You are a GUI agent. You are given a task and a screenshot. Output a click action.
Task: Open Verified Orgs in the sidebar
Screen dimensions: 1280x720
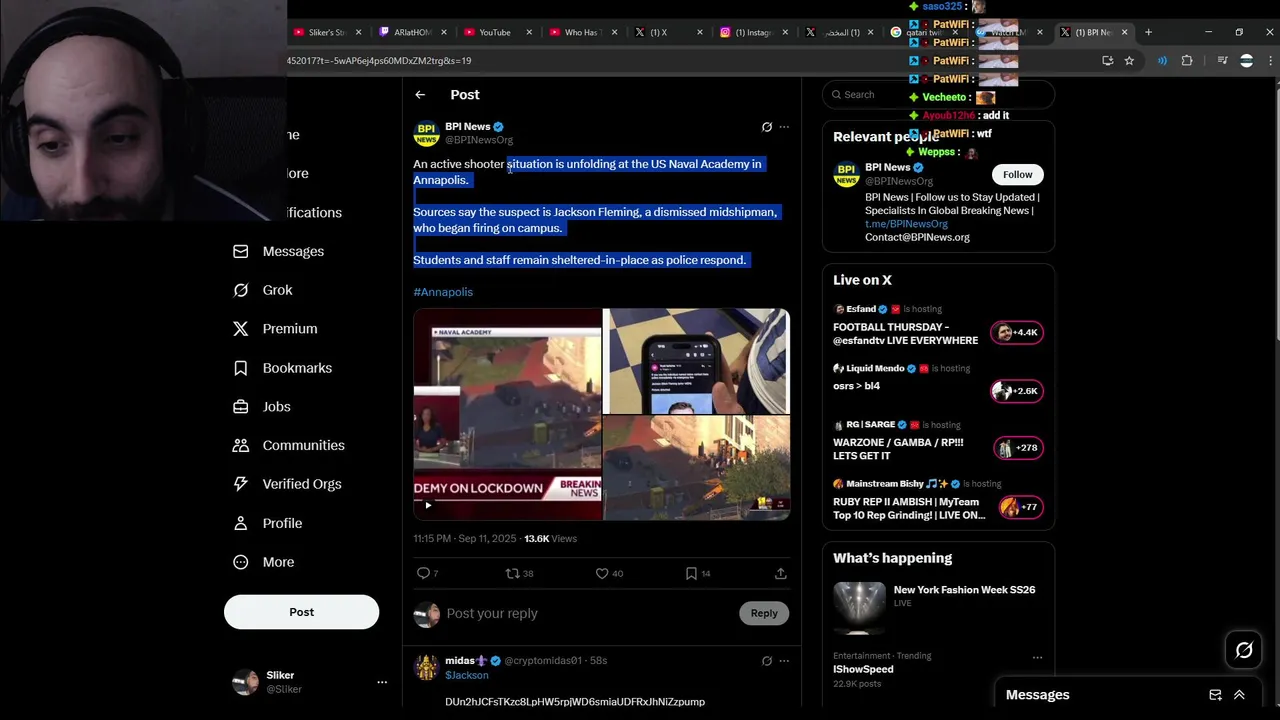coord(302,484)
